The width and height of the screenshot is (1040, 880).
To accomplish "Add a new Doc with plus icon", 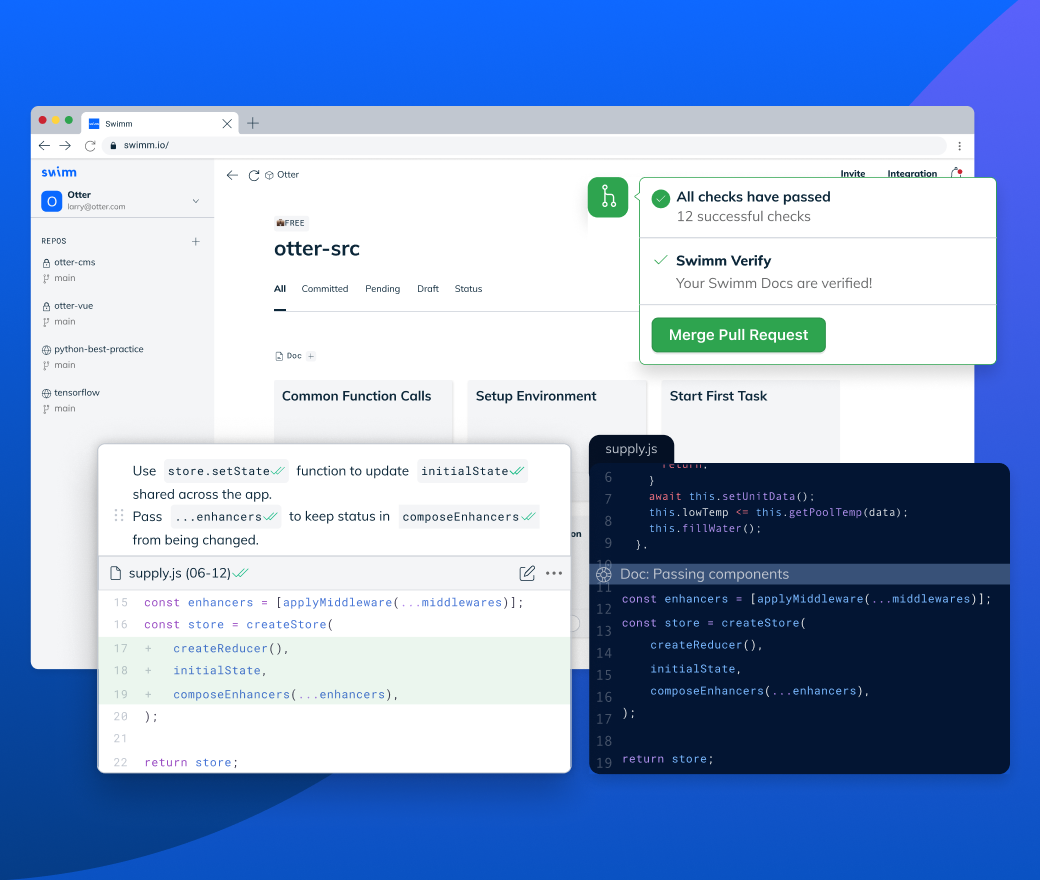I will 311,356.
